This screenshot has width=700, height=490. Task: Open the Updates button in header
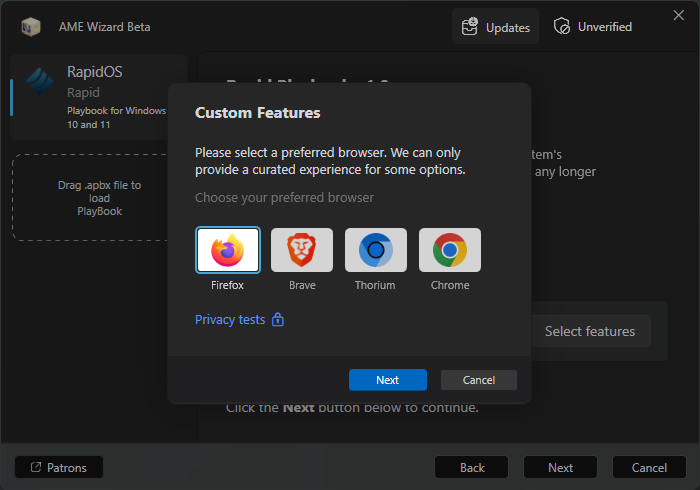pyautogui.click(x=496, y=27)
